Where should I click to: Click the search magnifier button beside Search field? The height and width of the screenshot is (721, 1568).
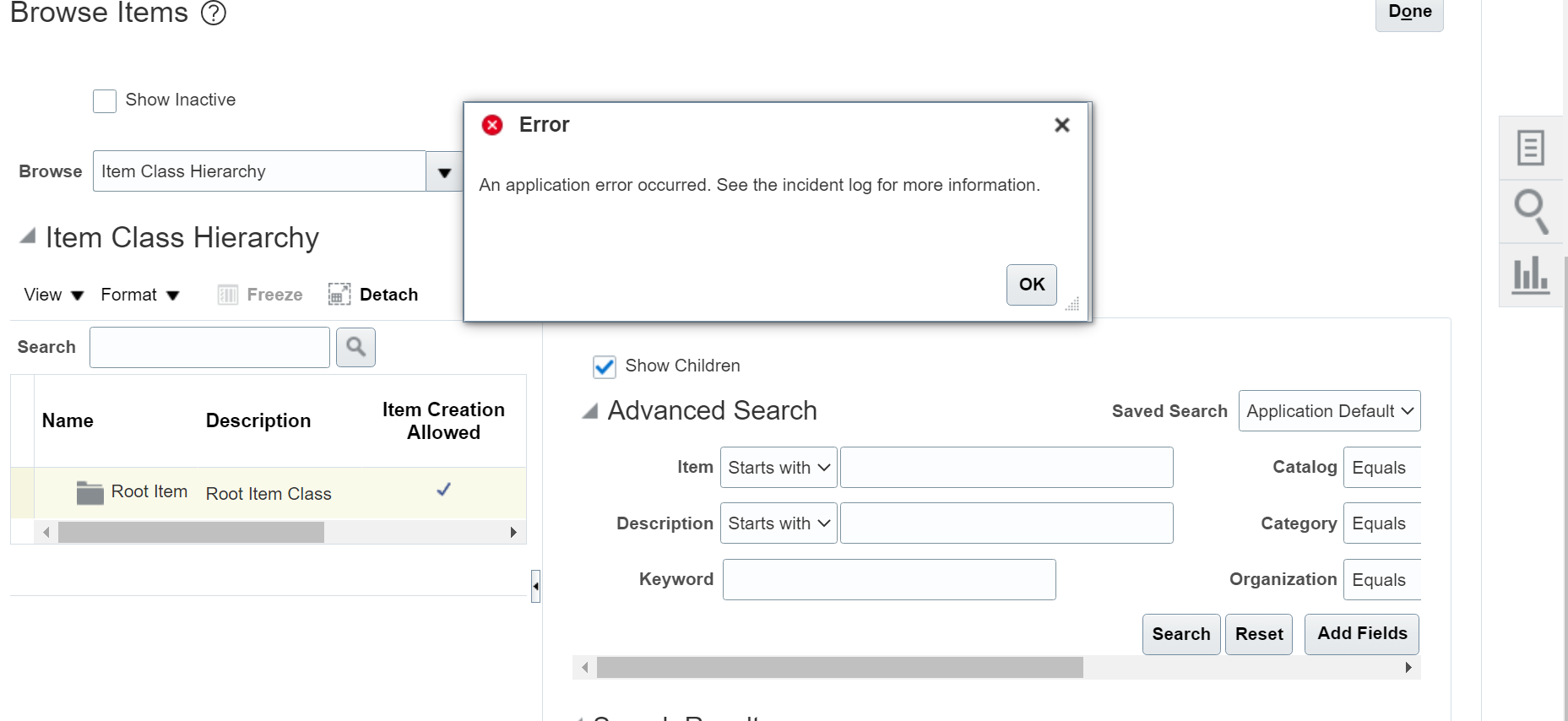(x=355, y=347)
